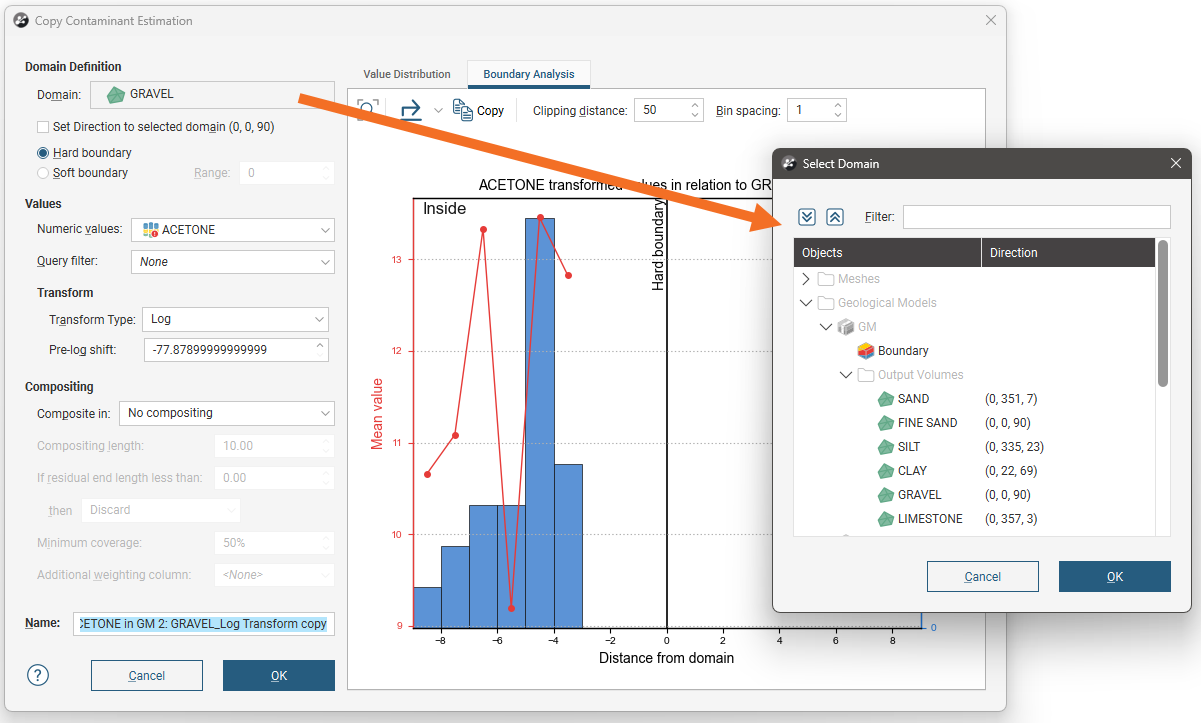Click the Filter text field
The image size is (1201, 723).
(x=1035, y=217)
